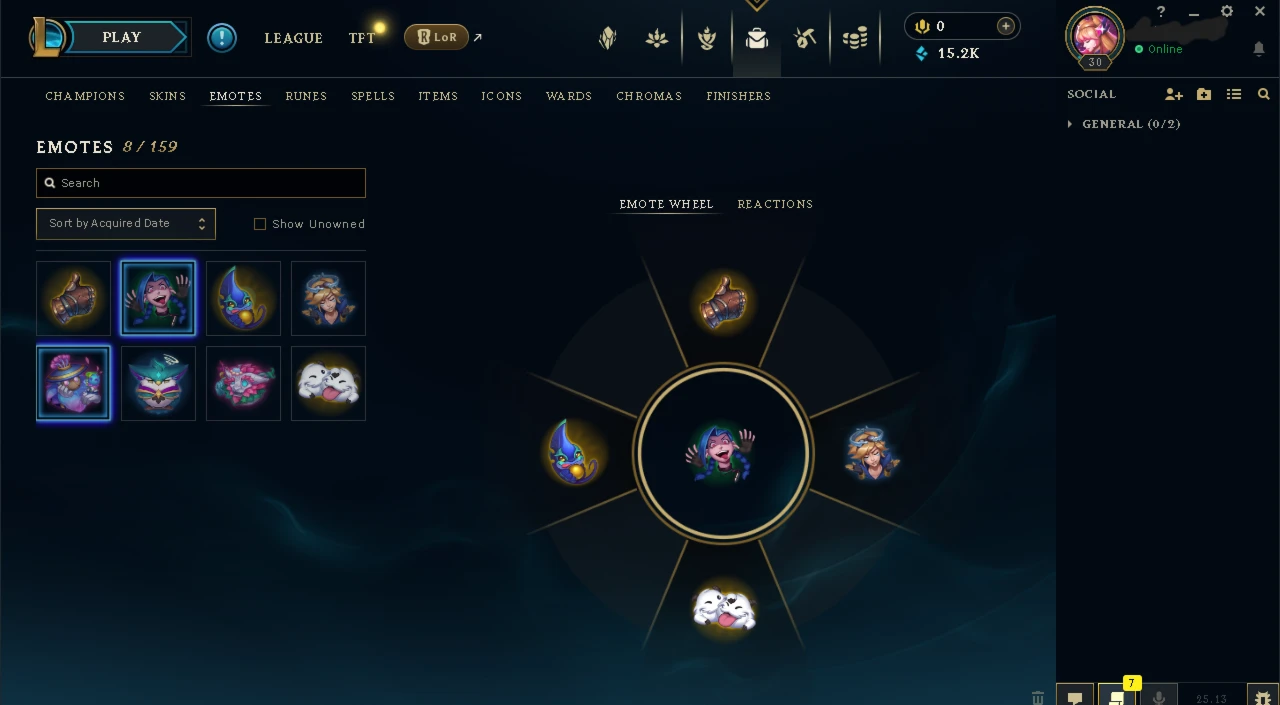Open the settings gear icon
The width and height of the screenshot is (1280, 705).
(1227, 12)
